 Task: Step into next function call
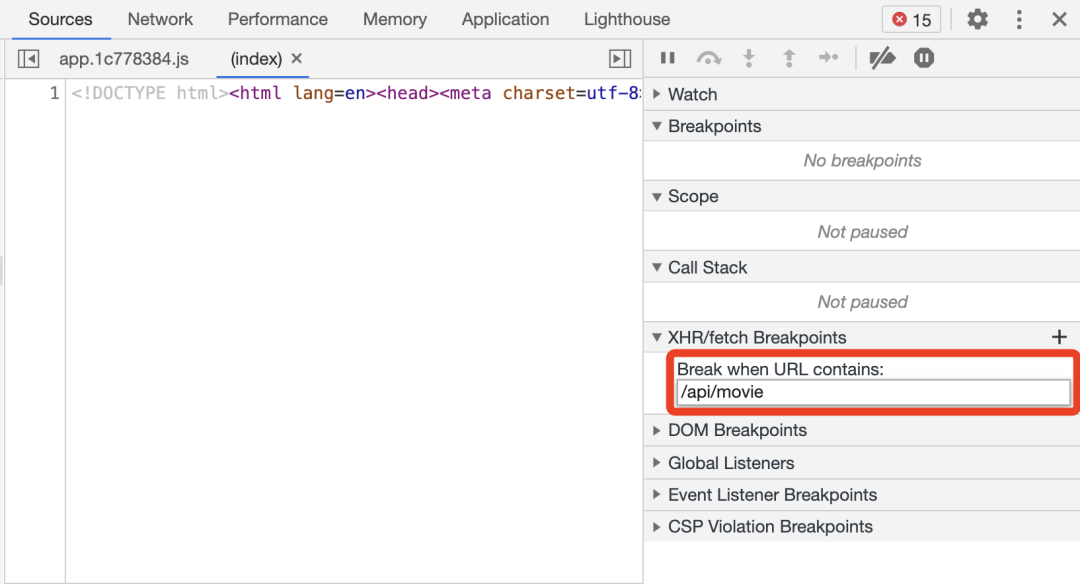pyautogui.click(x=749, y=58)
